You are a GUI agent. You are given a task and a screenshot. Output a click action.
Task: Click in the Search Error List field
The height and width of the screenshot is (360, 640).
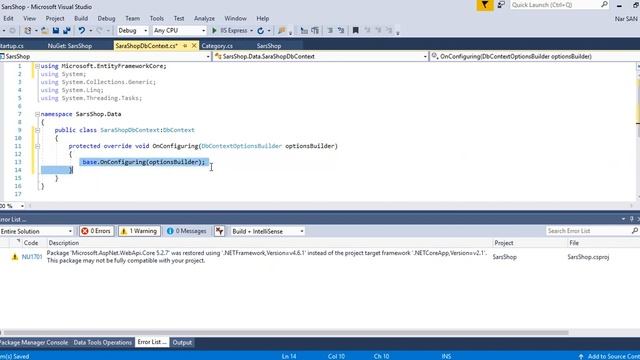pyautogui.click(x=588, y=231)
